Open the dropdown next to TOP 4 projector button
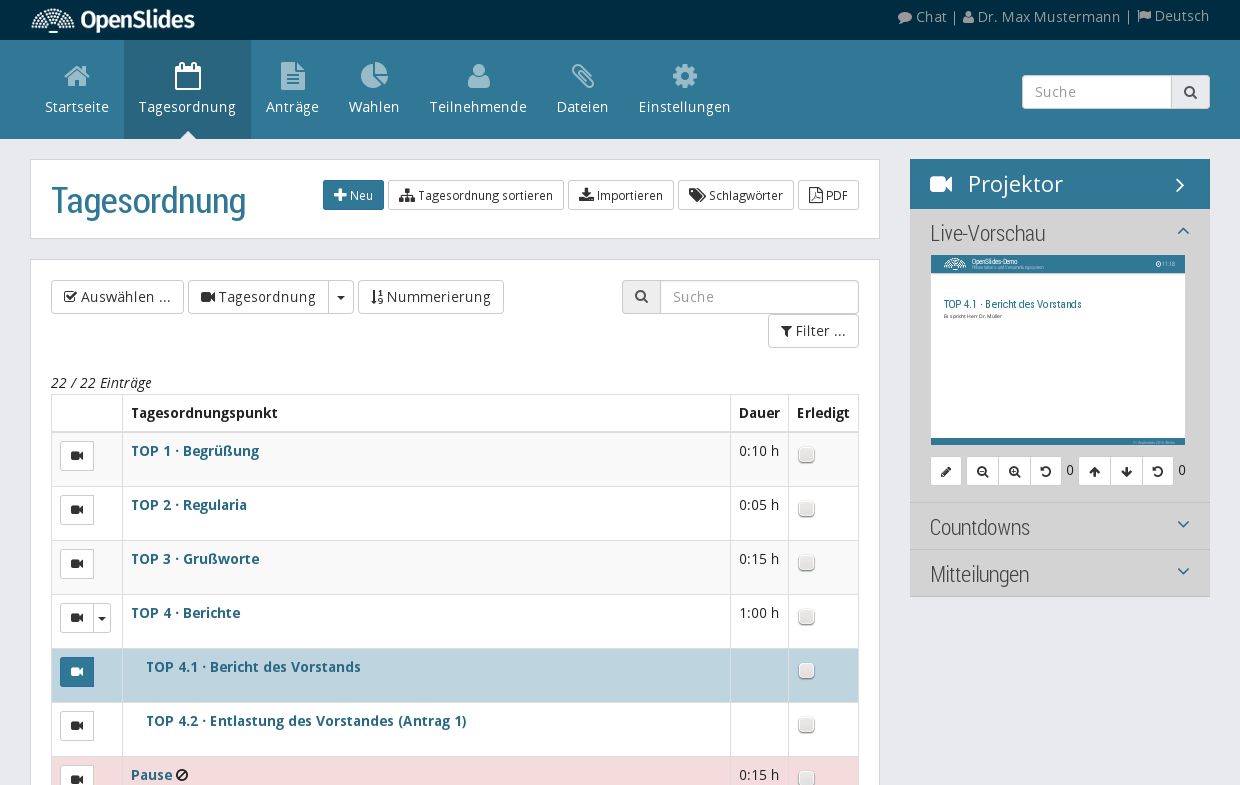This screenshot has width=1240, height=785. point(102,618)
